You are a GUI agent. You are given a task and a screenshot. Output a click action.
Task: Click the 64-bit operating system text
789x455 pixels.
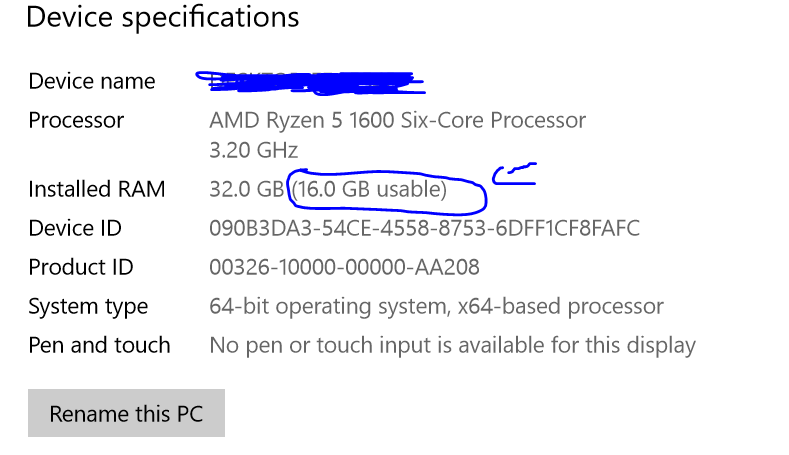coord(325,306)
